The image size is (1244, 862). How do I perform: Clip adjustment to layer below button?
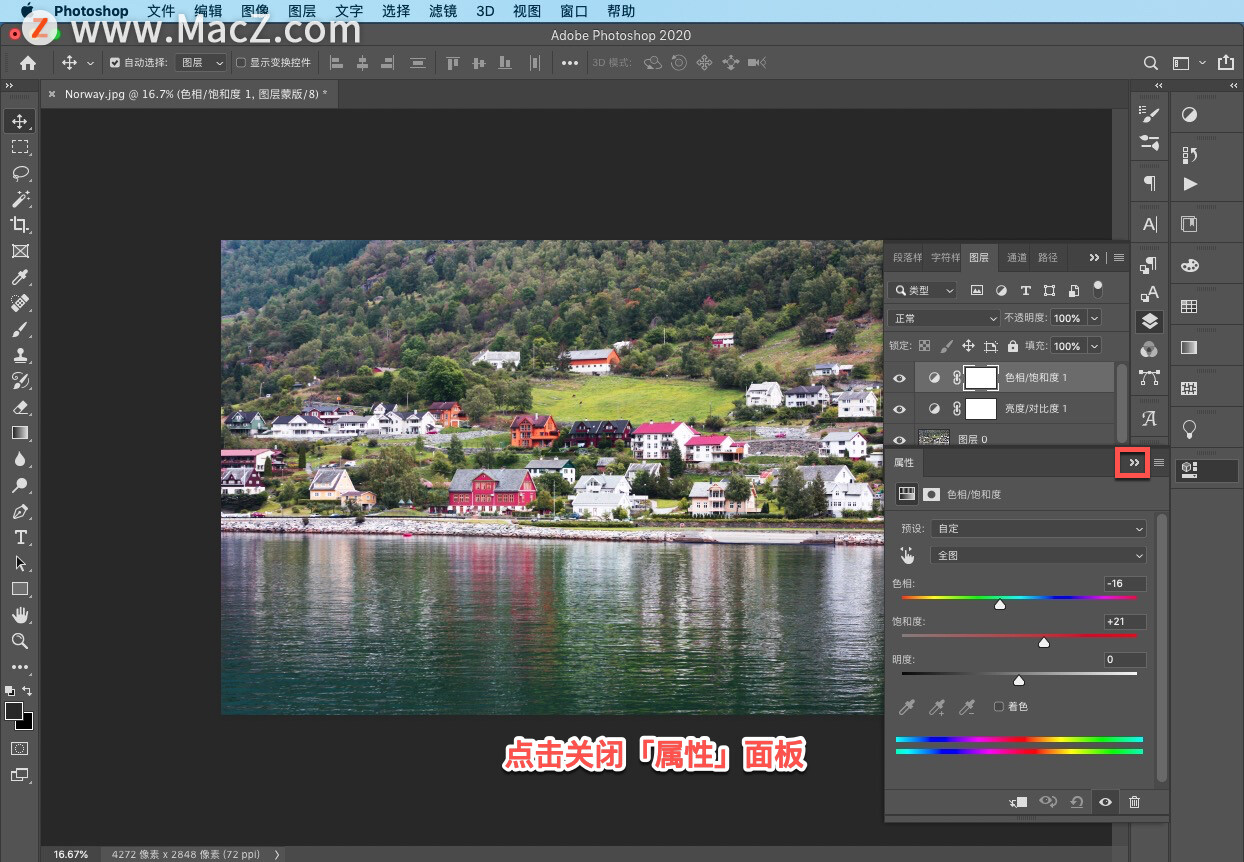1018,802
